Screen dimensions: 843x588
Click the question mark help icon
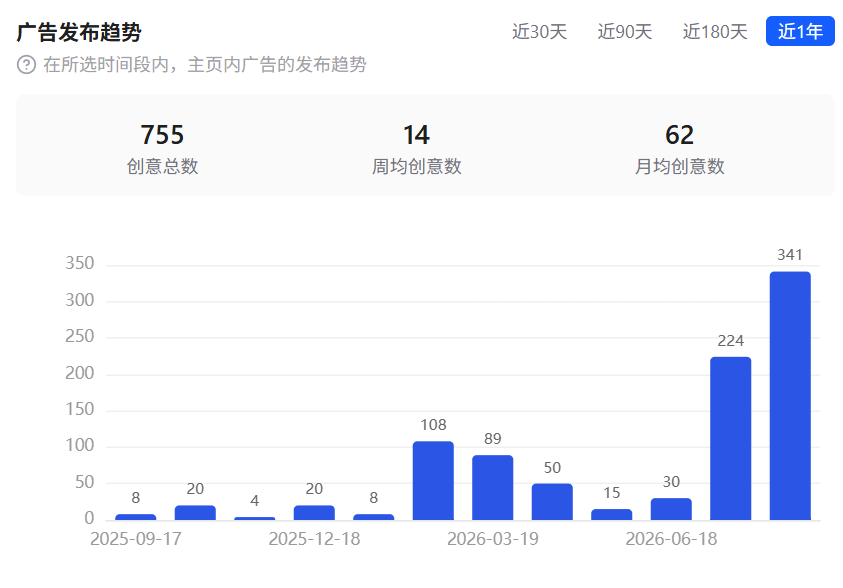[x=26, y=64]
